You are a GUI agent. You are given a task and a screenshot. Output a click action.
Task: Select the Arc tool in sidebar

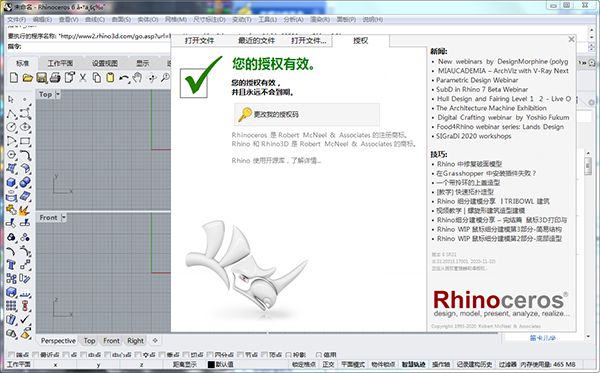[11, 141]
